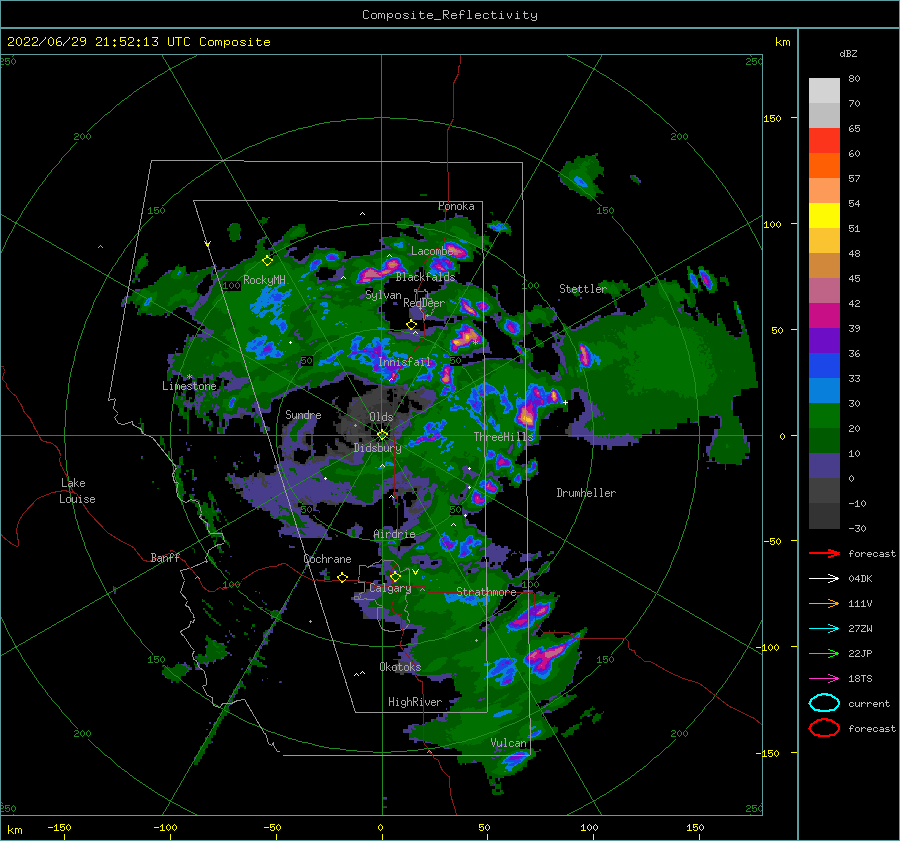Click the orange 111V arrow icon
Image resolution: width=900 pixels, height=841 pixels.
pyautogui.click(x=824, y=603)
